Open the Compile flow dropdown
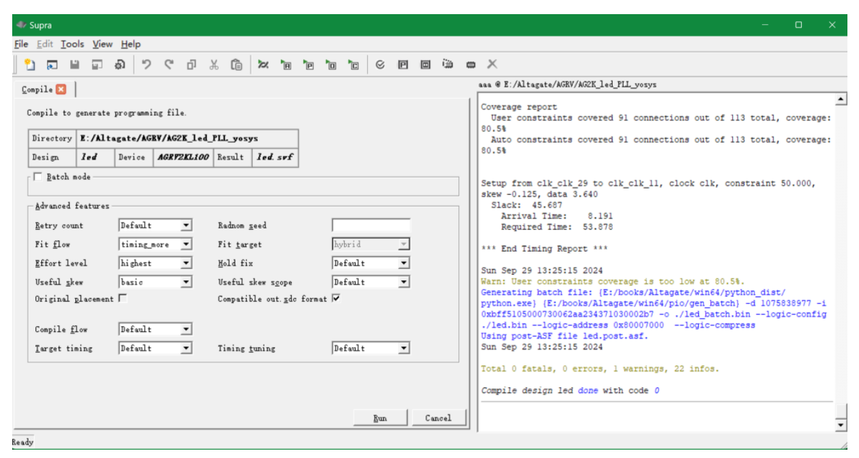Viewport: 859px width, 458px height. click(156, 329)
